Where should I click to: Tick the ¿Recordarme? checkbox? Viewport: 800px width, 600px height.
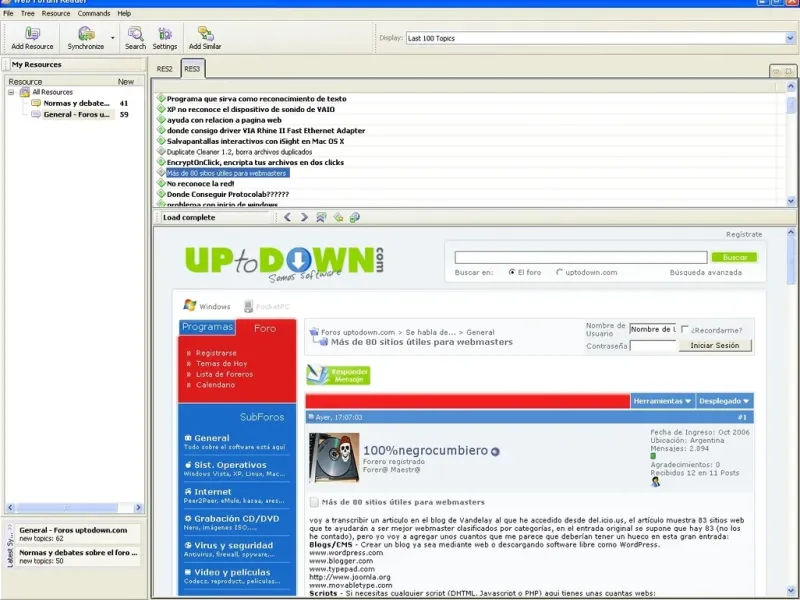tap(685, 330)
